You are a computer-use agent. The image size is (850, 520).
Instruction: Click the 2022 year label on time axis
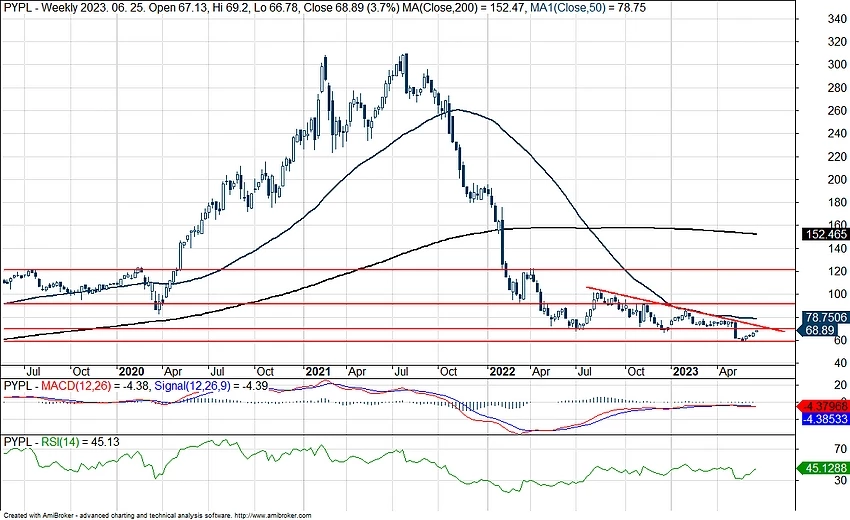pos(502,371)
